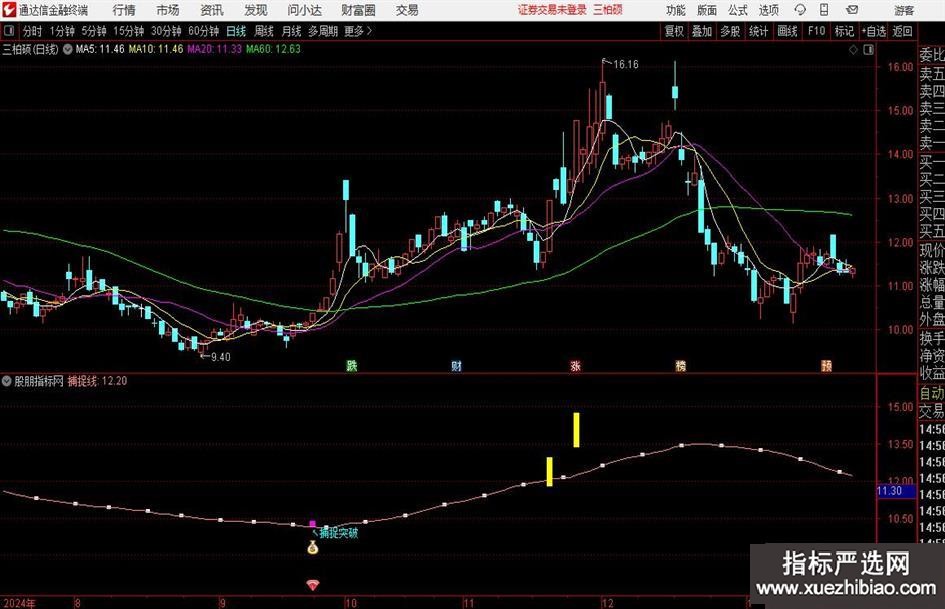
Task: Click the taller yellow signal bar
Action: click(576, 430)
